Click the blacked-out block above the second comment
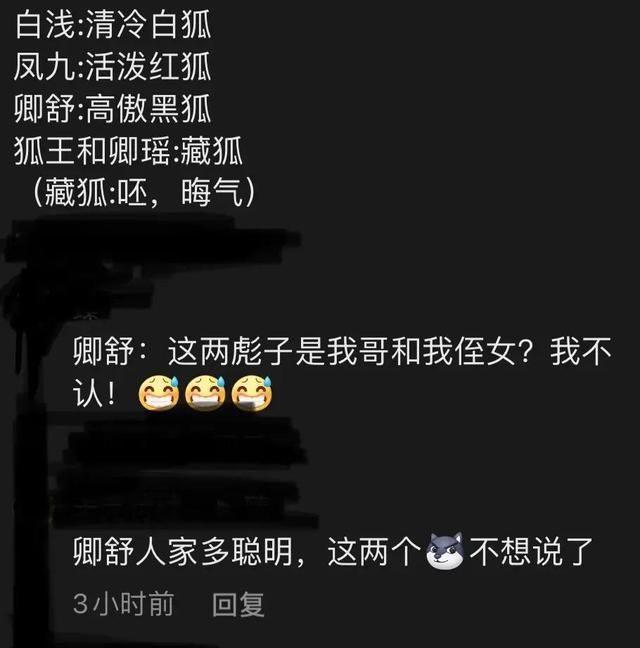Viewport: 640px width, 648px height. (186, 471)
